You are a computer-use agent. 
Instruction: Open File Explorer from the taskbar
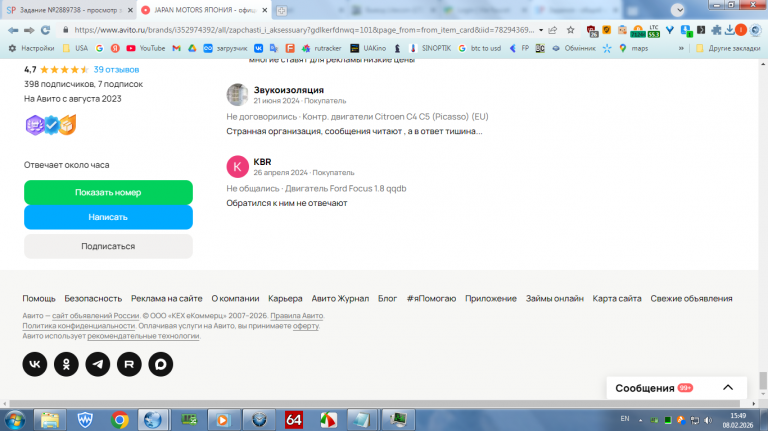click(49, 420)
